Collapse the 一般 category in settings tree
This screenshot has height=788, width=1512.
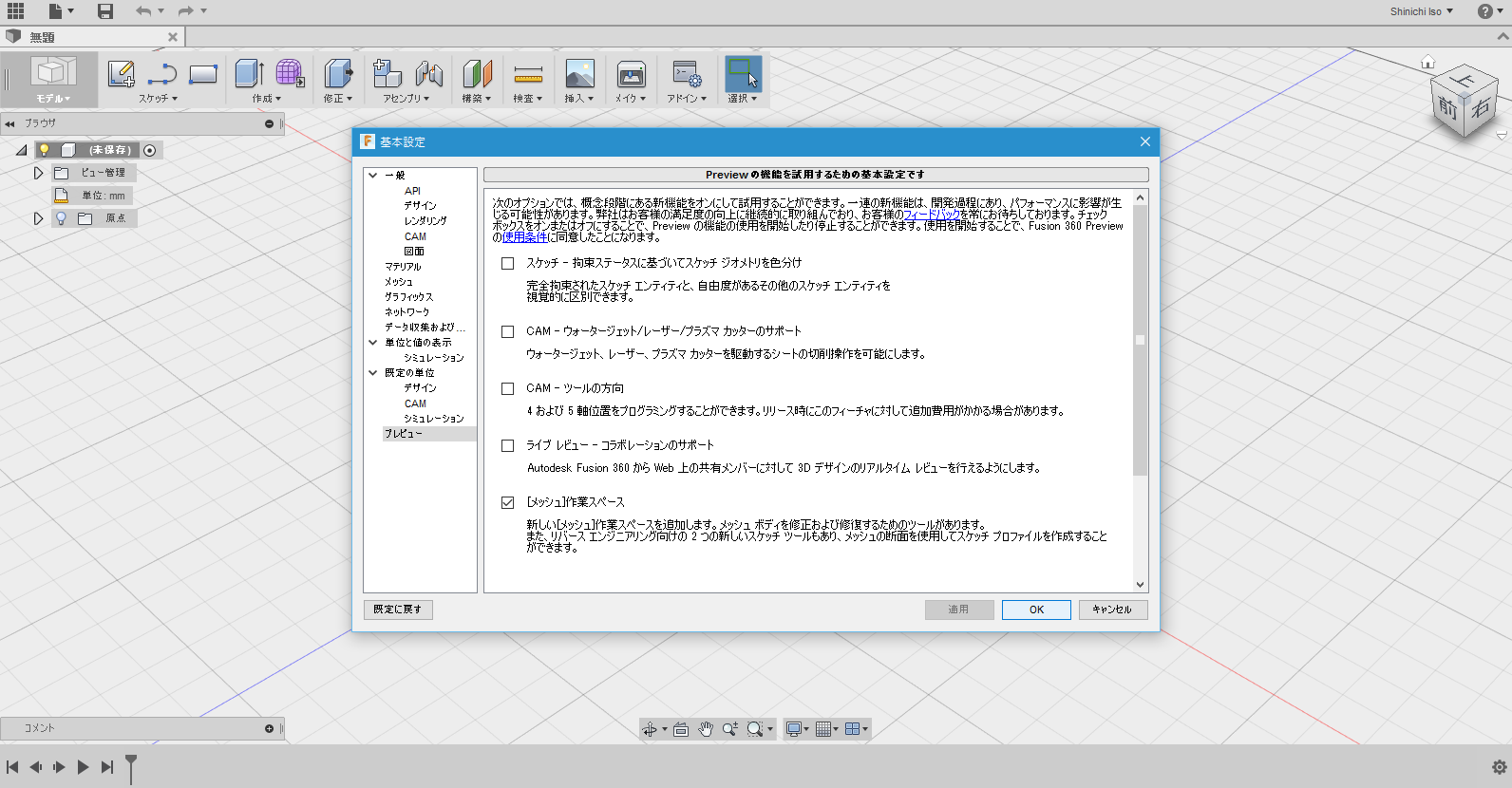tap(373, 176)
